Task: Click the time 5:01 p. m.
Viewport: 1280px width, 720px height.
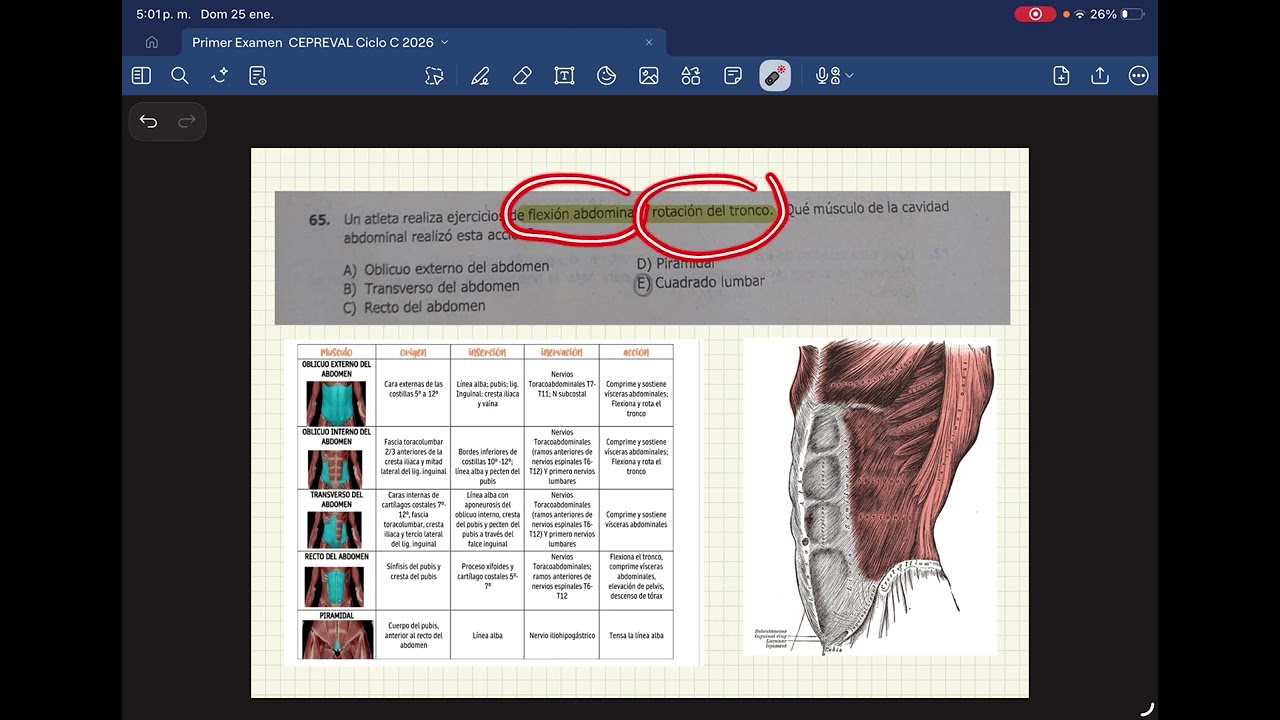Action: [x=163, y=14]
